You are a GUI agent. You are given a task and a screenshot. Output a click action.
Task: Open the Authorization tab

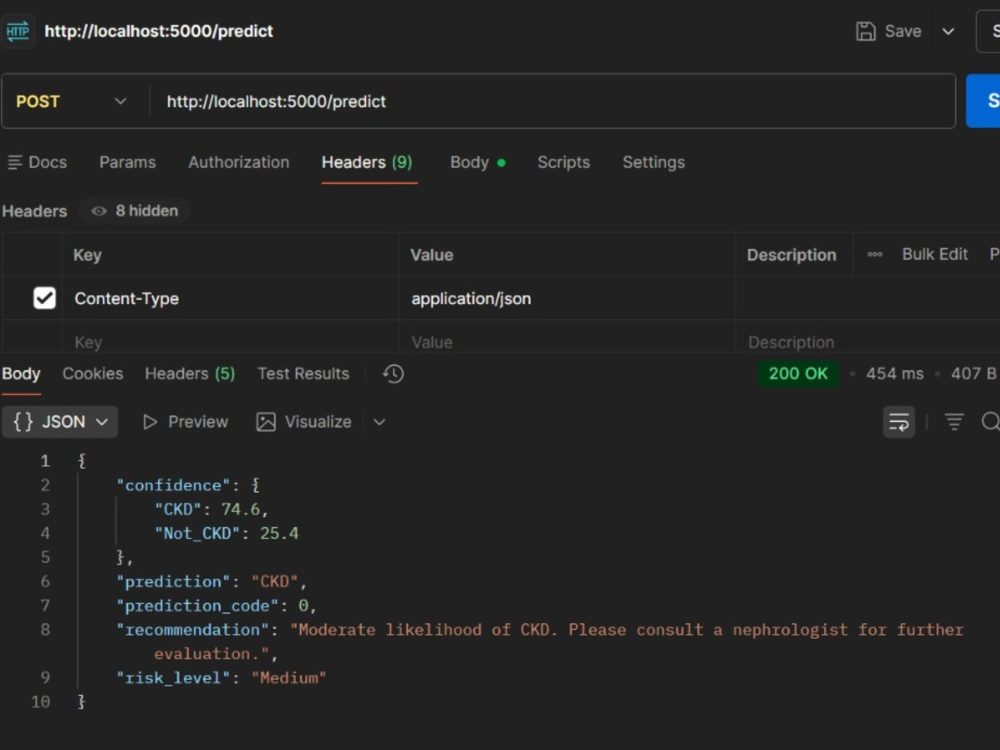click(239, 163)
